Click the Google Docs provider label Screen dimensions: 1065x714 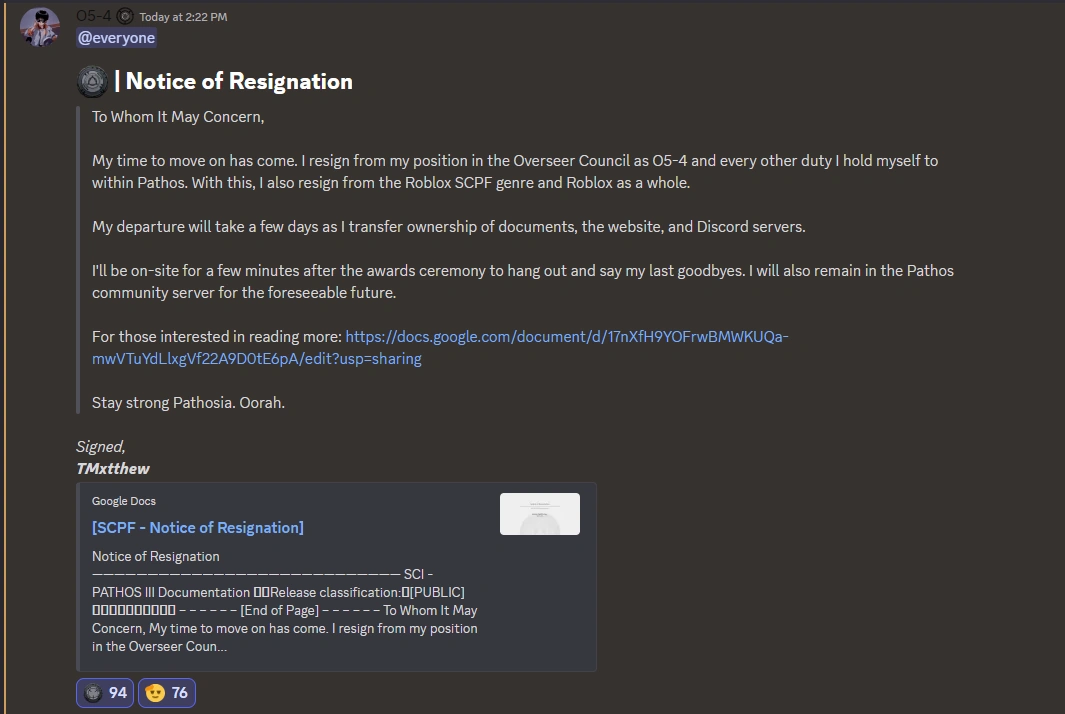[x=124, y=501]
